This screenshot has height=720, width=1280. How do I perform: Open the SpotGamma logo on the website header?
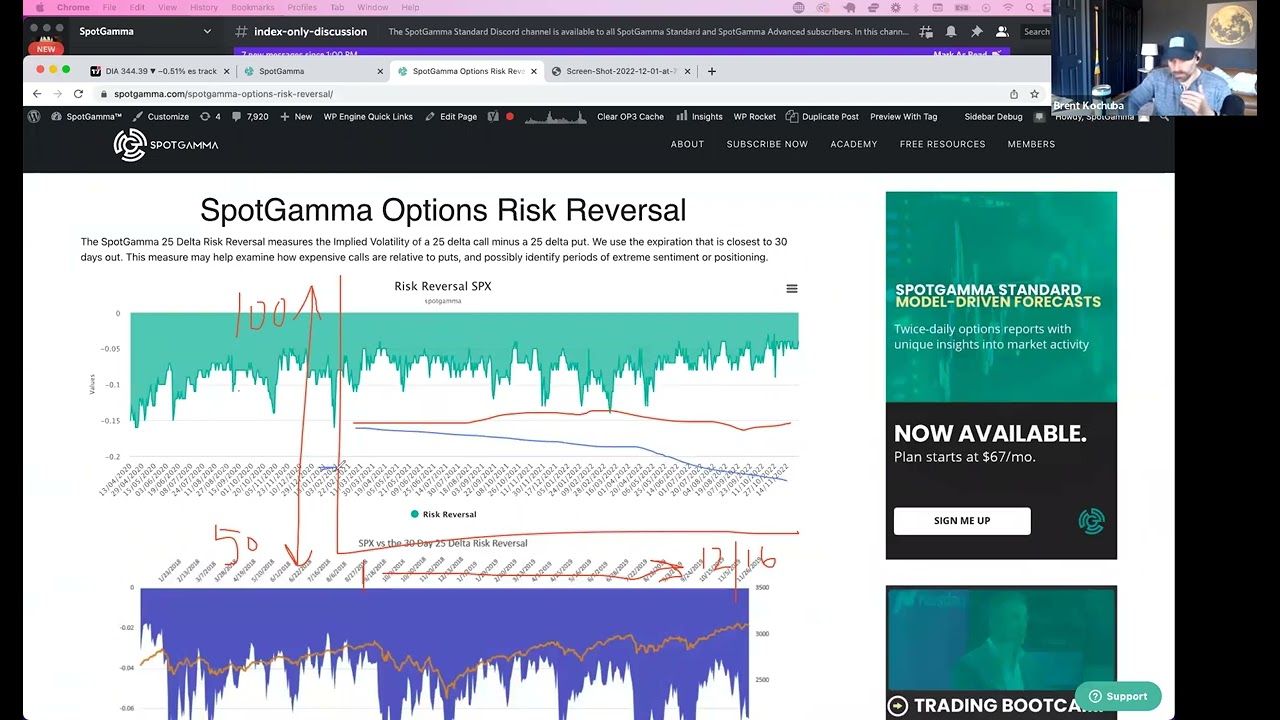(165, 144)
